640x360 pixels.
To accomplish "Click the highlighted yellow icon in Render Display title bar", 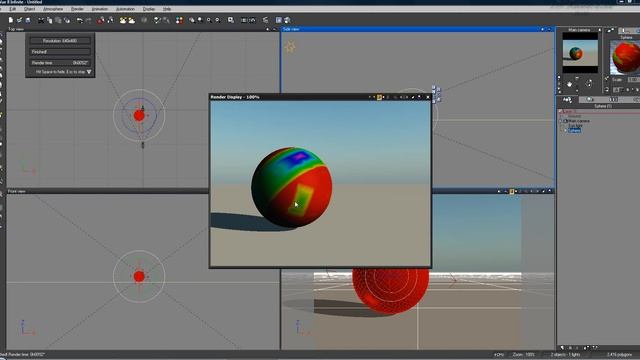I will pyautogui.click(x=379, y=97).
